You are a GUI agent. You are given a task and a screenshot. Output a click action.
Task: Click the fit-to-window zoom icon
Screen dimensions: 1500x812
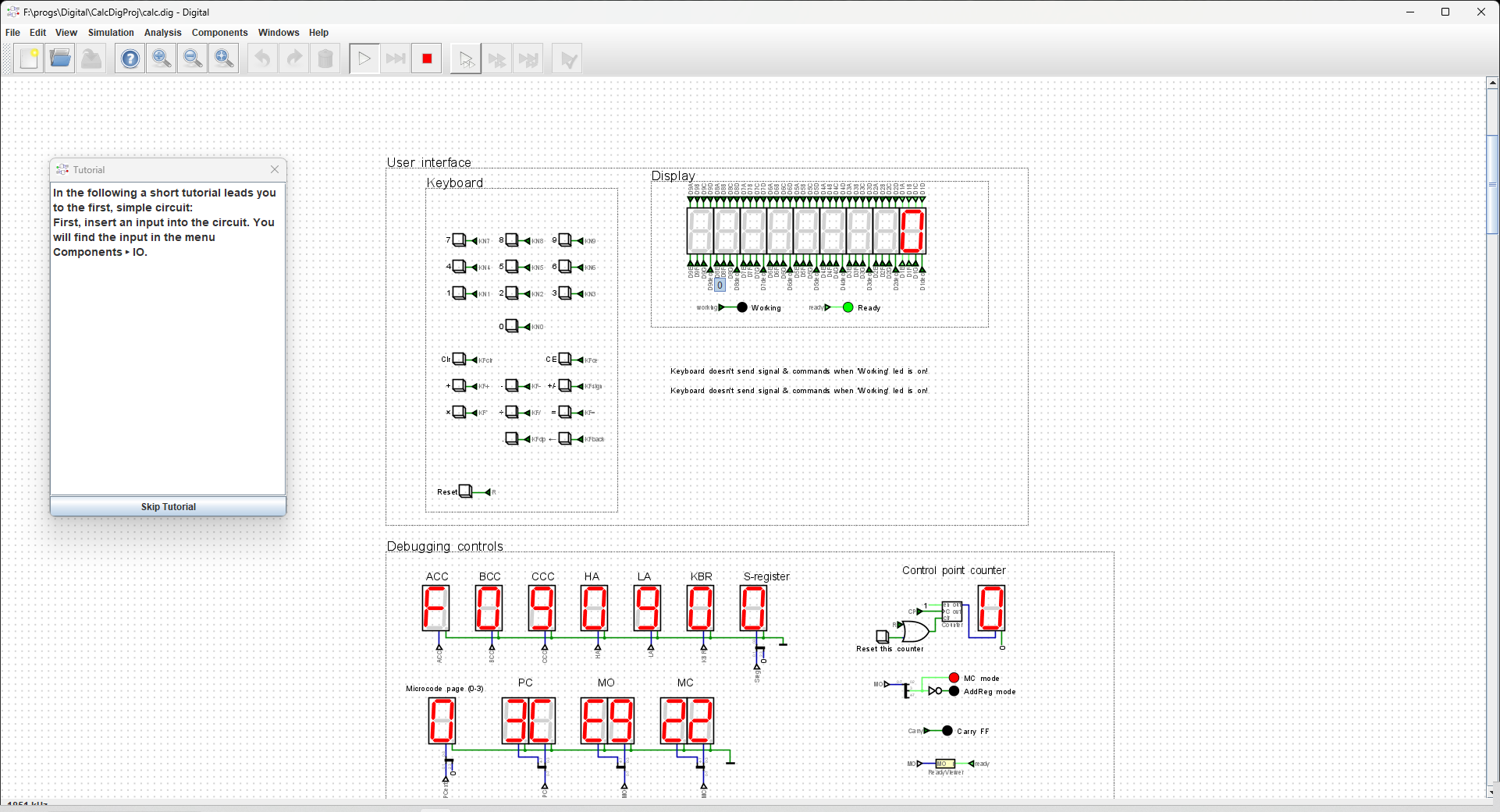pos(224,59)
